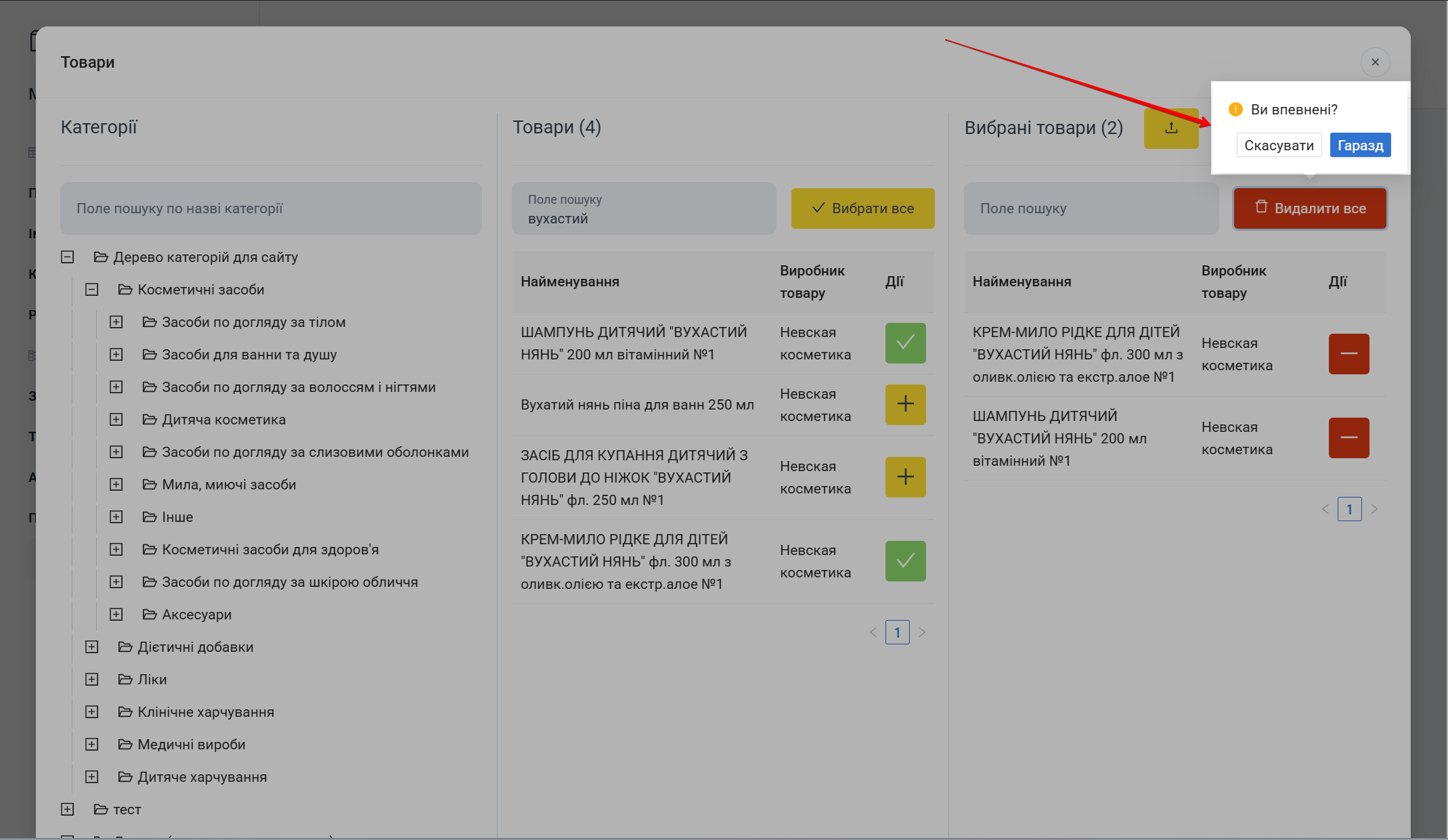Screen dimensions: 1448x840
Task: Click the Вибрати все button
Action: (x=862, y=208)
